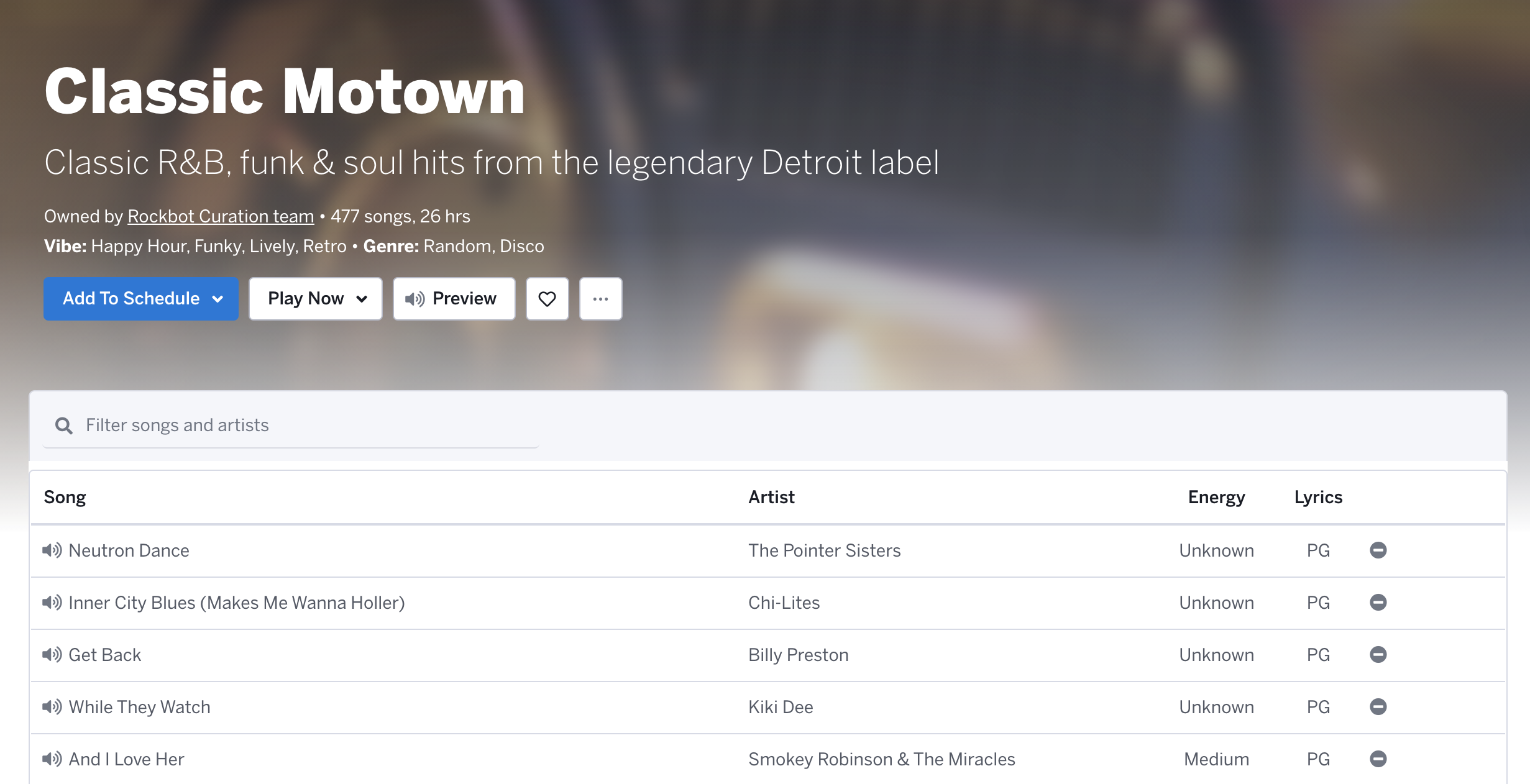This screenshot has width=1530, height=784.
Task: Favorite the playlist with the heart icon
Action: (547, 299)
